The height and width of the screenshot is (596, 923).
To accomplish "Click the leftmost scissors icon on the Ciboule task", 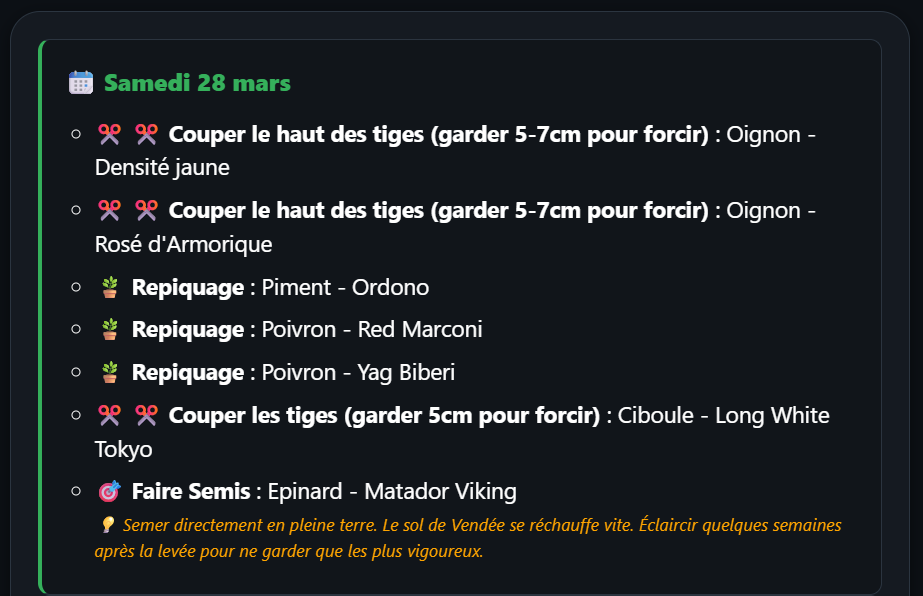I will pyautogui.click(x=109, y=415).
